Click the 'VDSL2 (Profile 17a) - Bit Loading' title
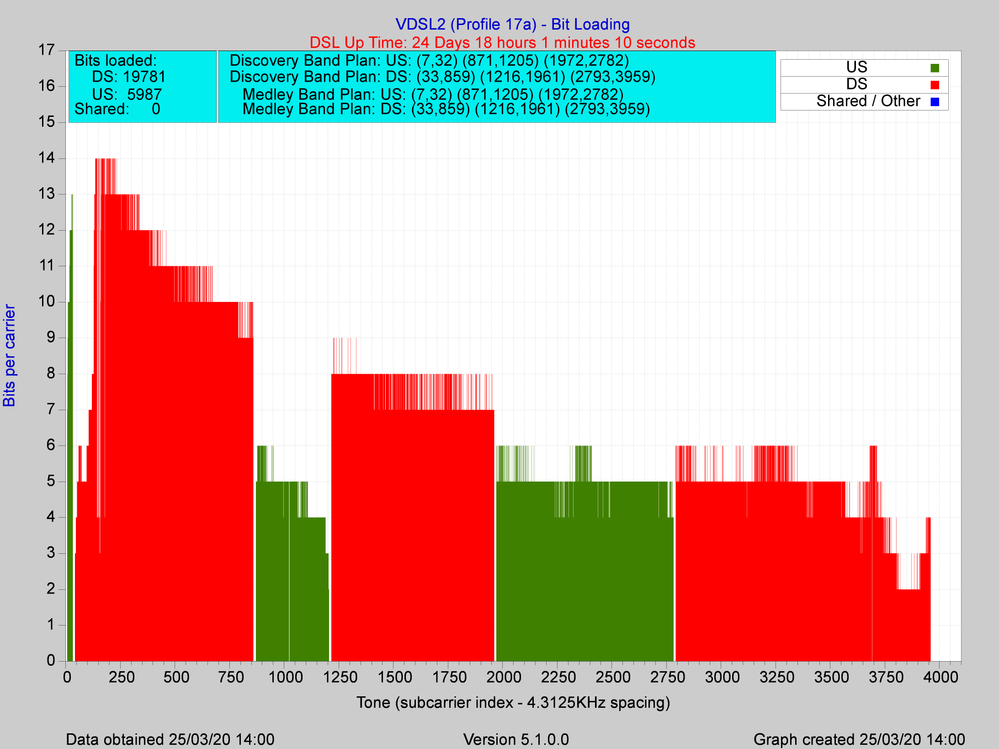The width and height of the screenshot is (999, 749). [x=512, y=24]
